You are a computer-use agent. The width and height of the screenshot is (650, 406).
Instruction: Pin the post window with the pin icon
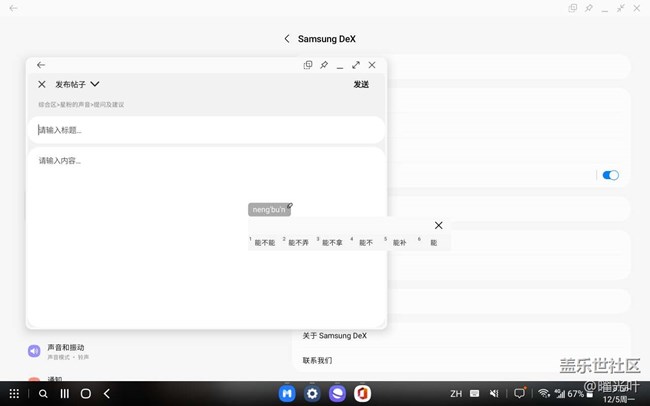click(x=324, y=65)
